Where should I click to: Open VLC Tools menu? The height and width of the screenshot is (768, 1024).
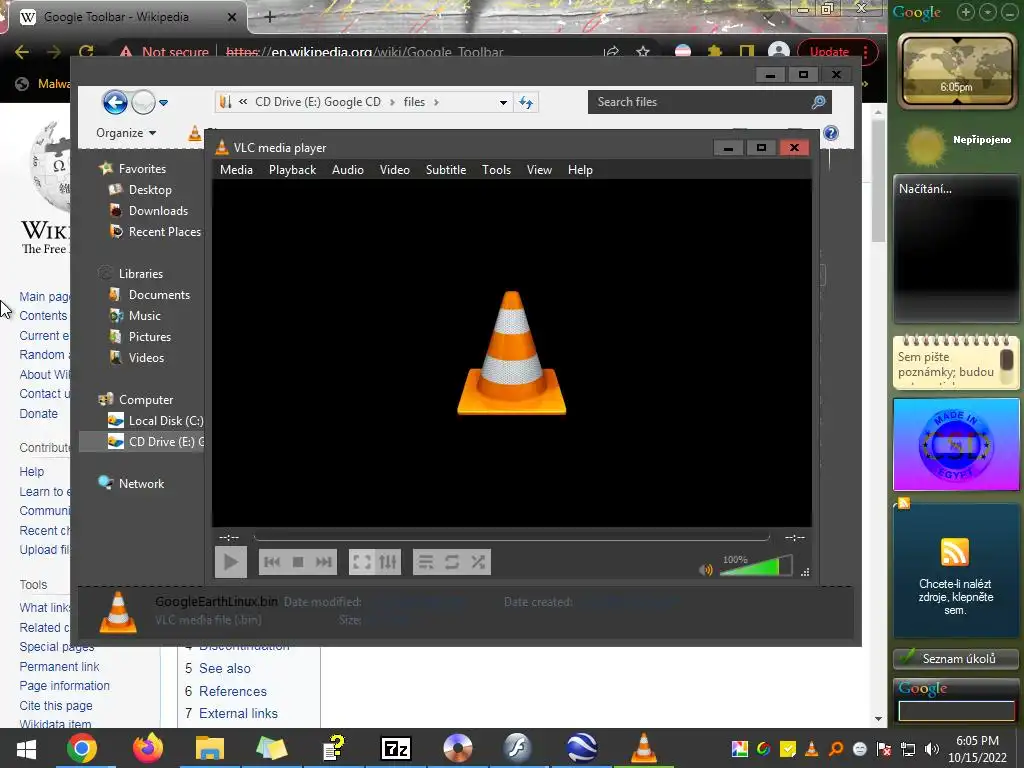click(496, 170)
